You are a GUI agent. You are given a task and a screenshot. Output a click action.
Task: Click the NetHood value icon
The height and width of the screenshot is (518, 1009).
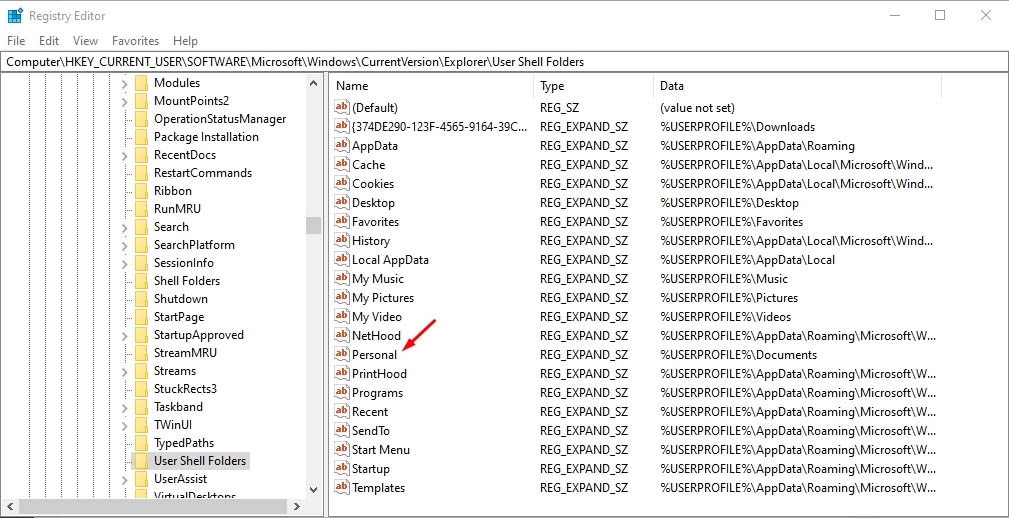point(342,335)
